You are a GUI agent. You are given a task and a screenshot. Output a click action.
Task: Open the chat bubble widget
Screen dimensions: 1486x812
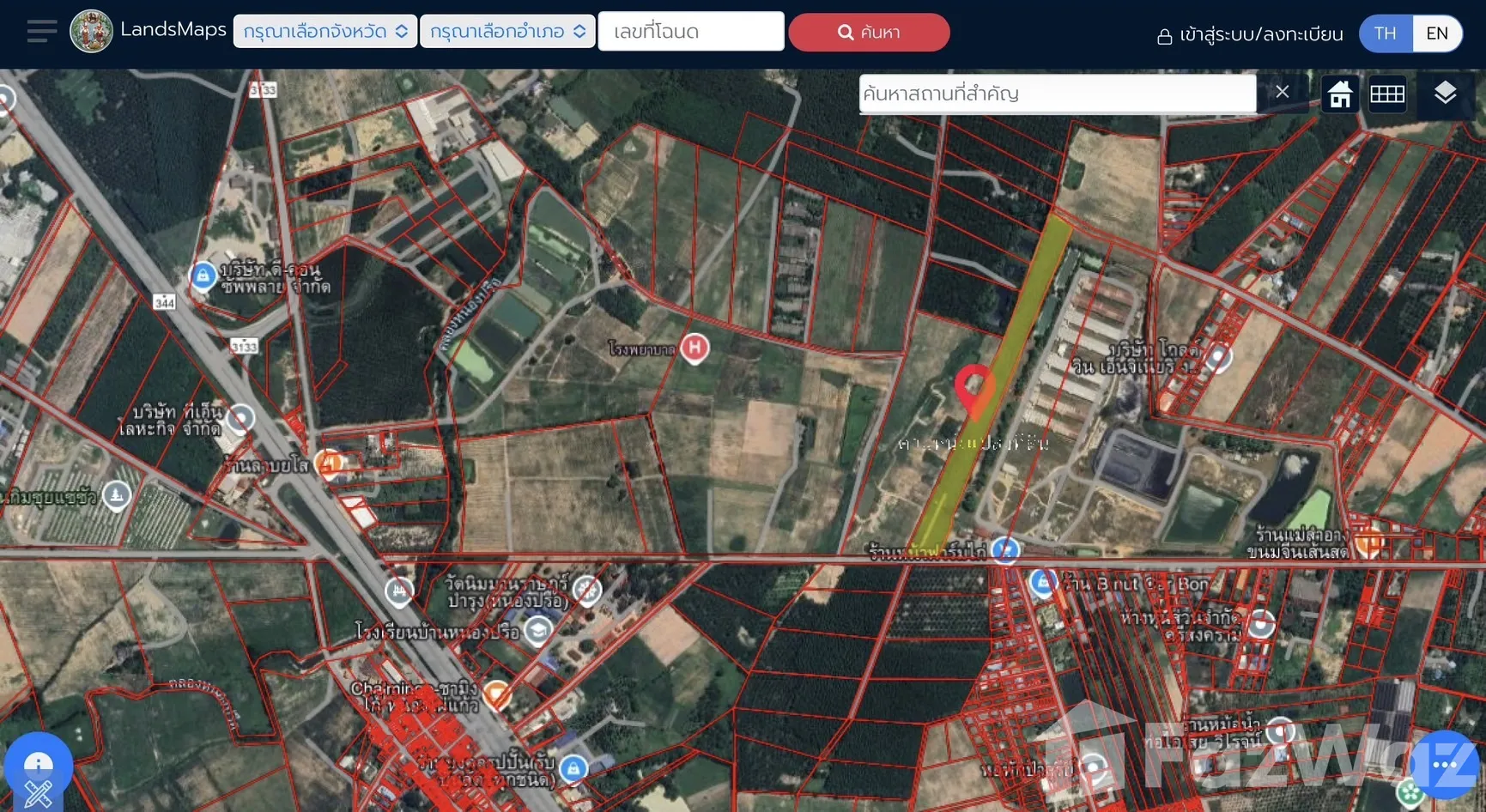pos(1444,764)
